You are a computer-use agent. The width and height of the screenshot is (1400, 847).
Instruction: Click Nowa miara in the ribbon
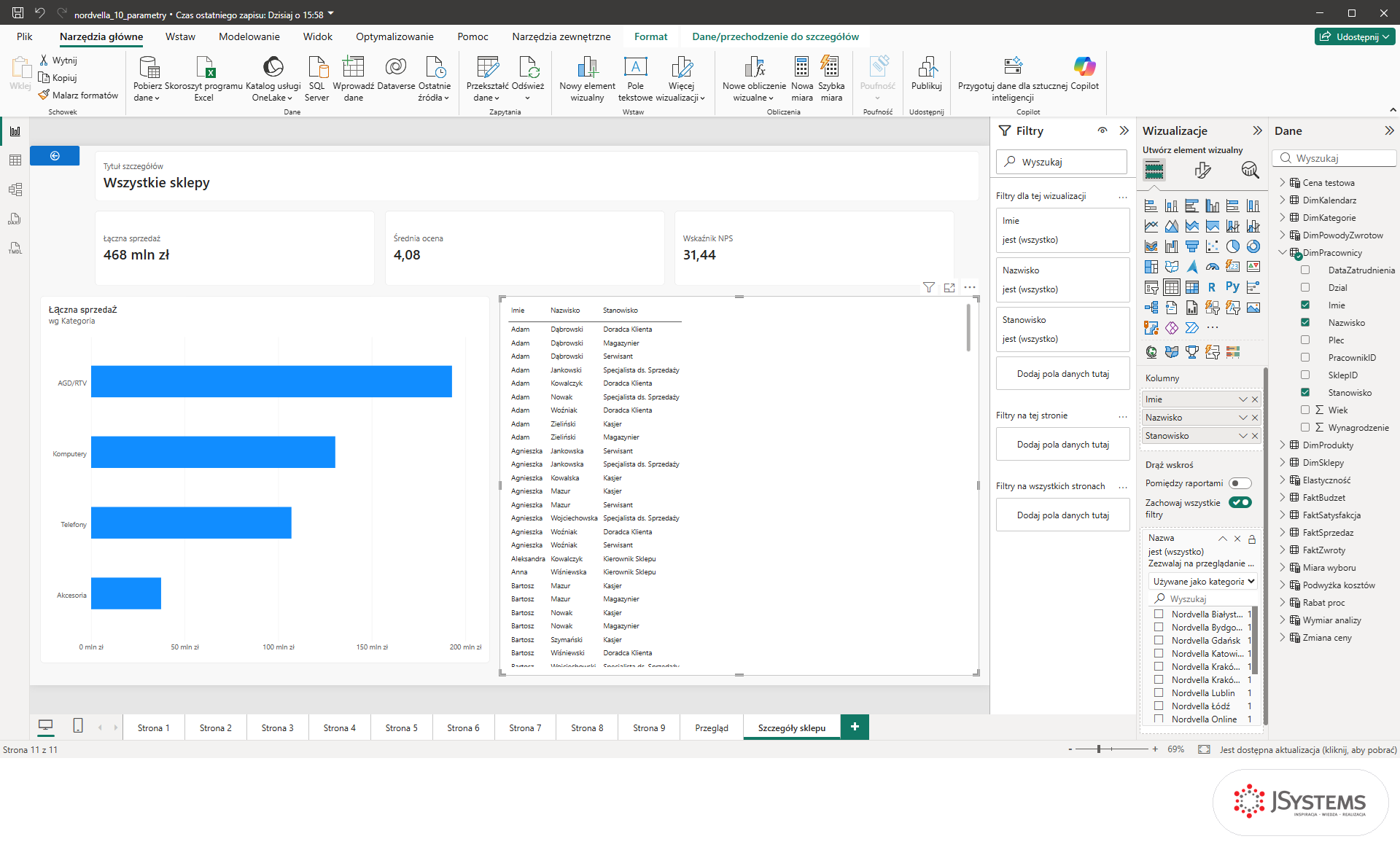(x=802, y=79)
